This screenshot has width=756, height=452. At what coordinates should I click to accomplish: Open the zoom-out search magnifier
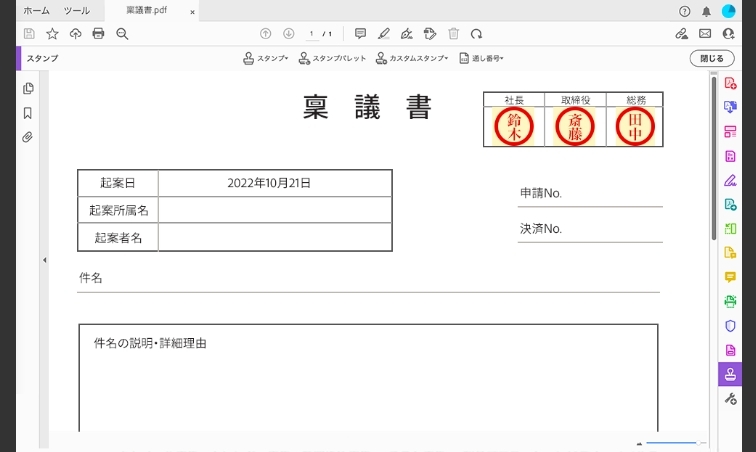click(x=122, y=34)
